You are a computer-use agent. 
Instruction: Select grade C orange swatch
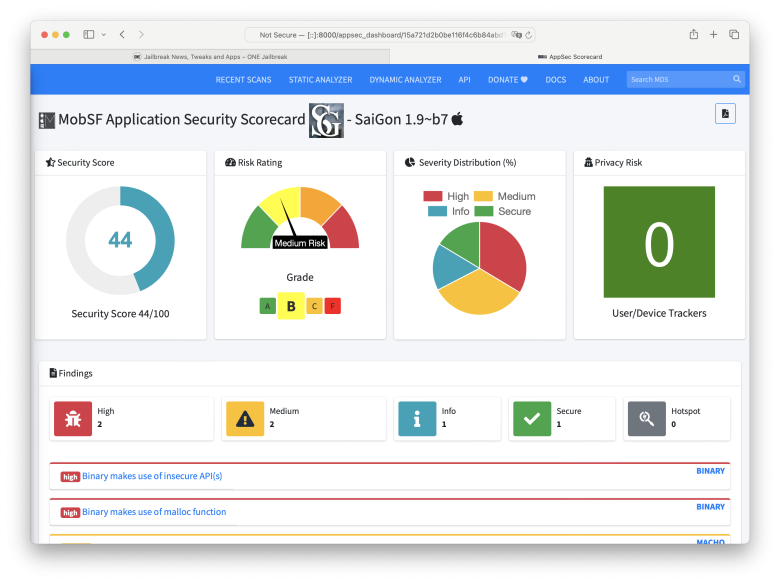(314, 306)
